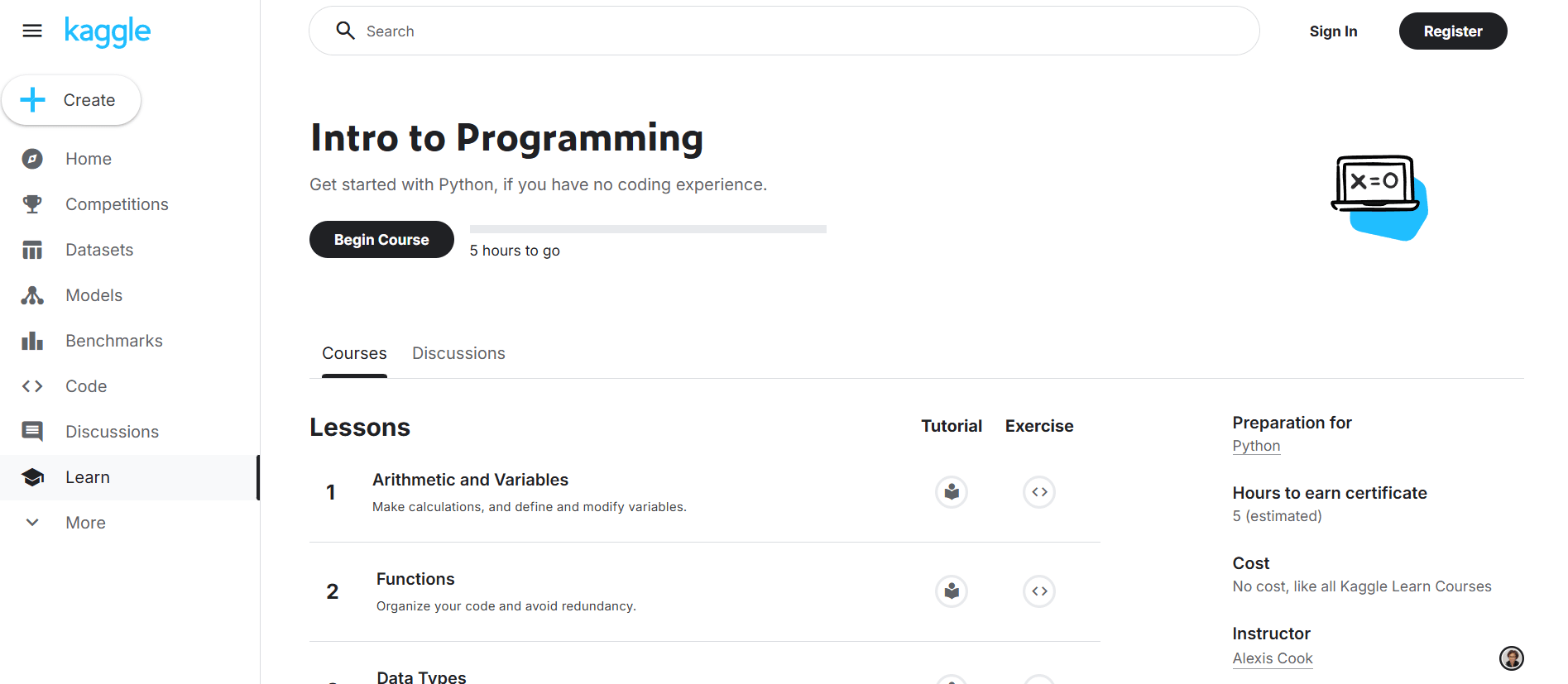
Task: Click the Sign In link
Action: [1333, 31]
